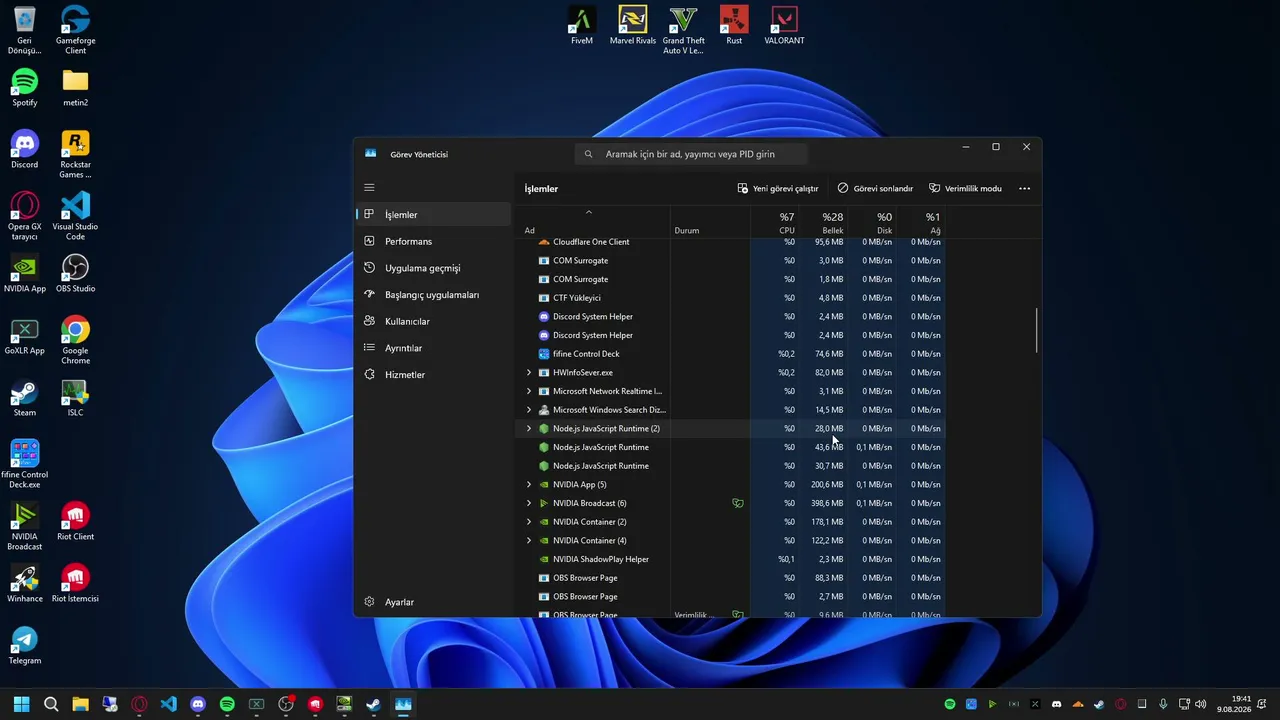The width and height of the screenshot is (1280, 720).
Task: Select the OBS Studio desktop shortcut
Action: coord(75,274)
